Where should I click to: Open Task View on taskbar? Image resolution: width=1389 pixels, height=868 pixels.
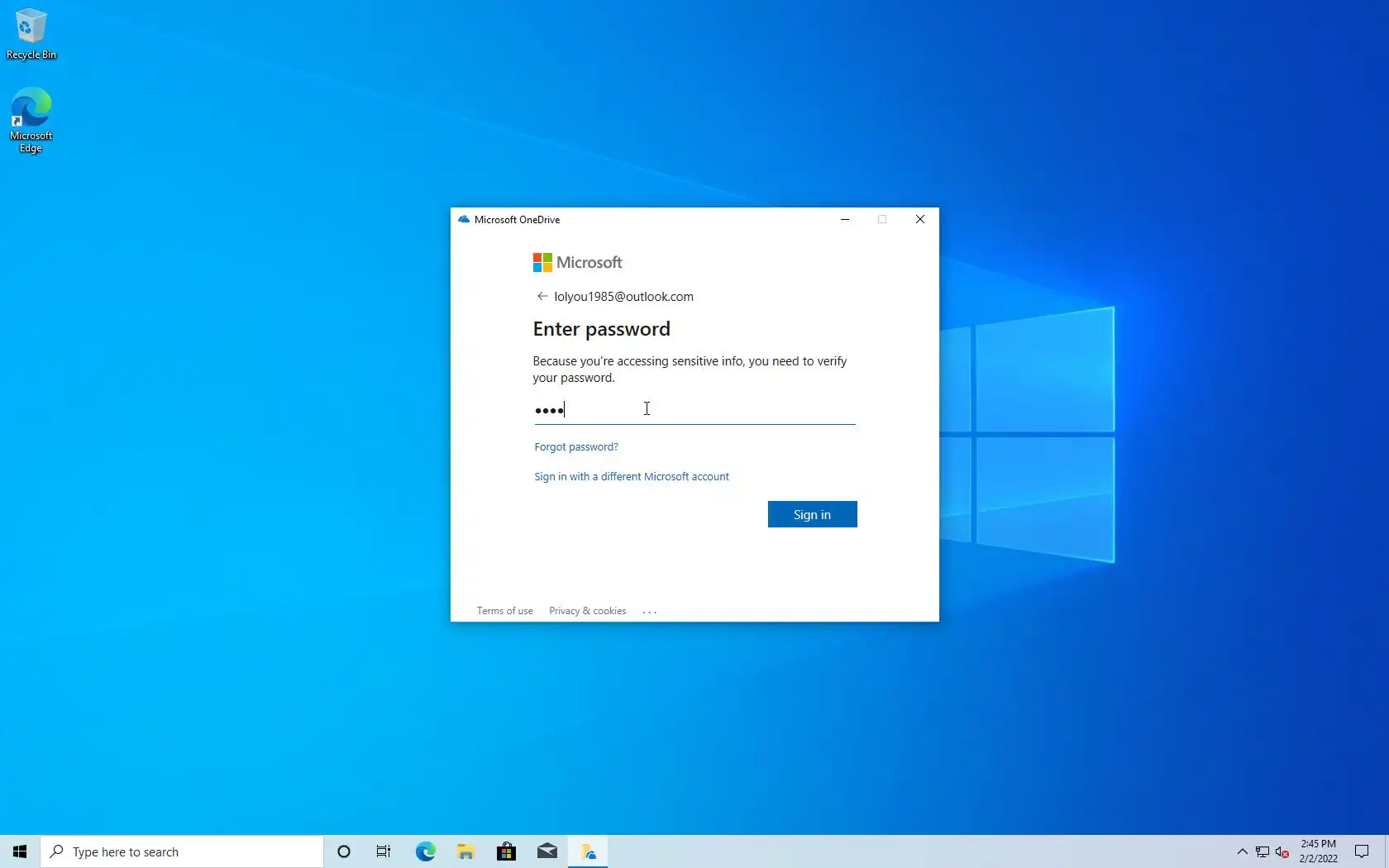(384, 851)
